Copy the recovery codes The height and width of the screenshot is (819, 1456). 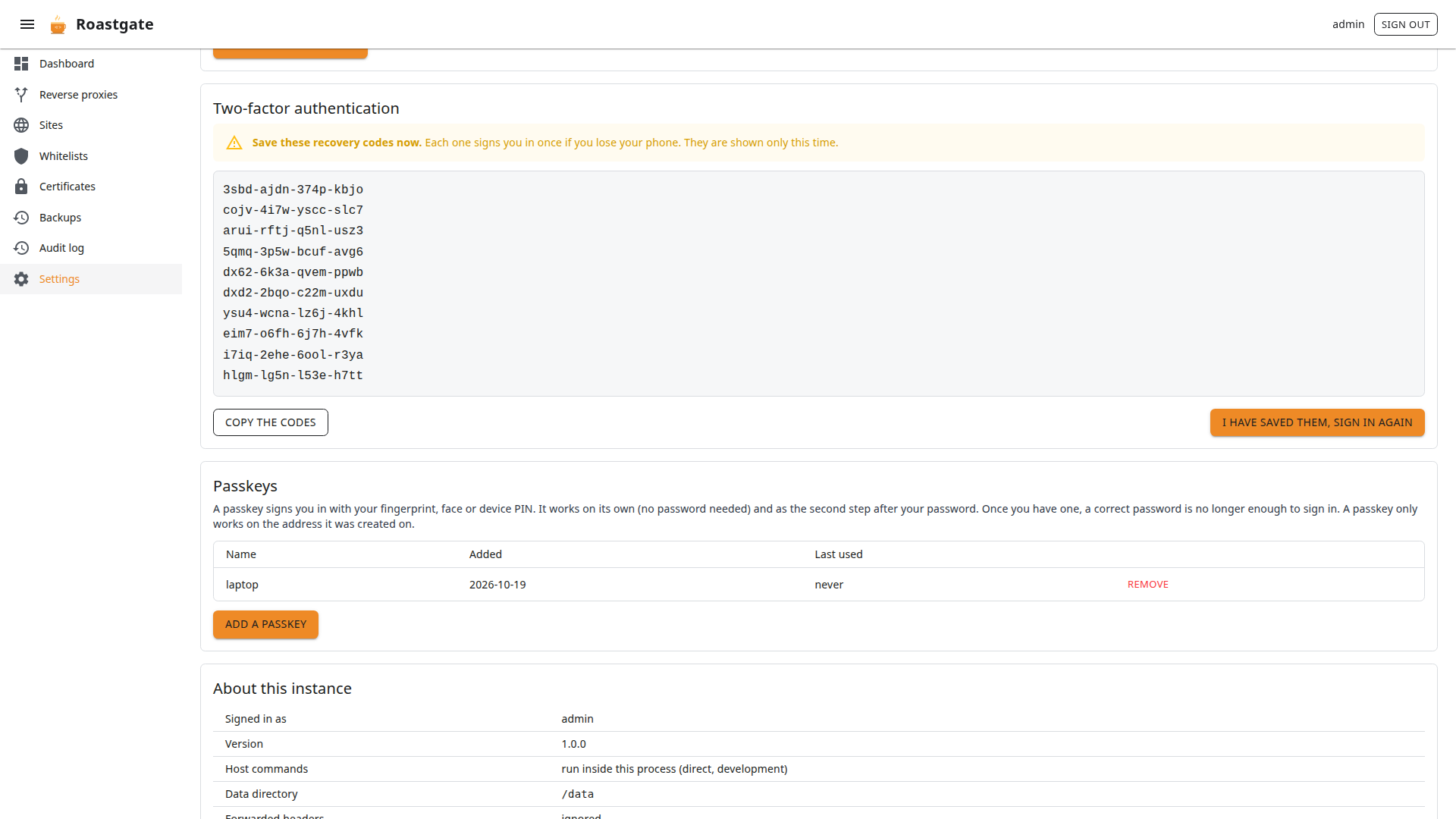270,422
